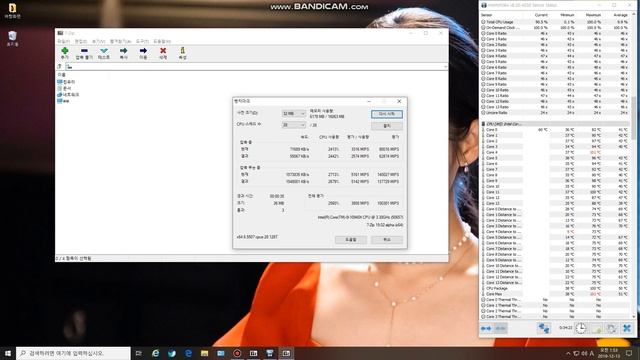Viewport: 640px width, 360px height.
Task: Select the 문서 (Documents) item in 7-Zip list
Action: coord(64,88)
